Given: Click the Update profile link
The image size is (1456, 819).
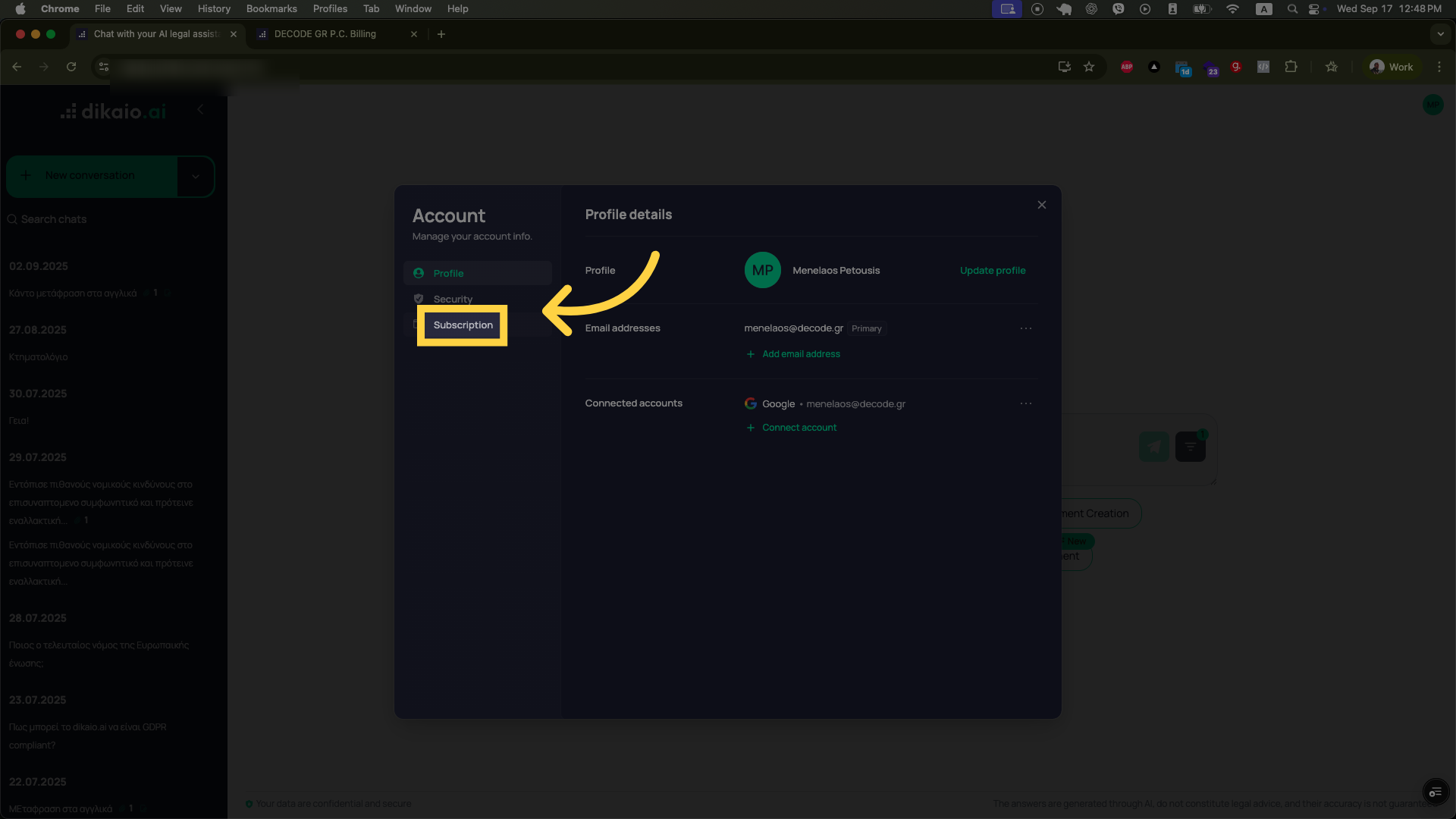Looking at the screenshot, I should coord(992,270).
